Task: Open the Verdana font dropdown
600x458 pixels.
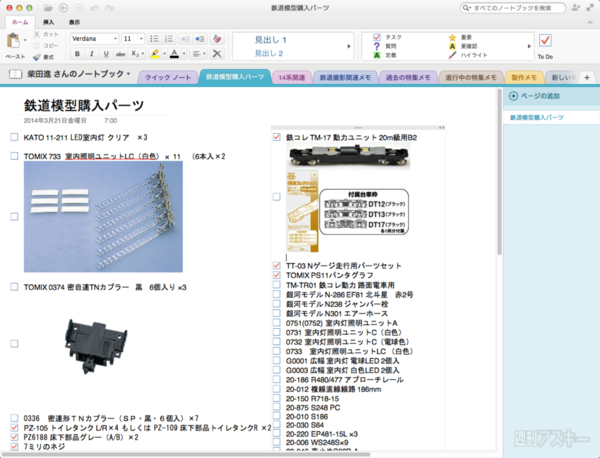Action: pyautogui.click(x=115, y=39)
